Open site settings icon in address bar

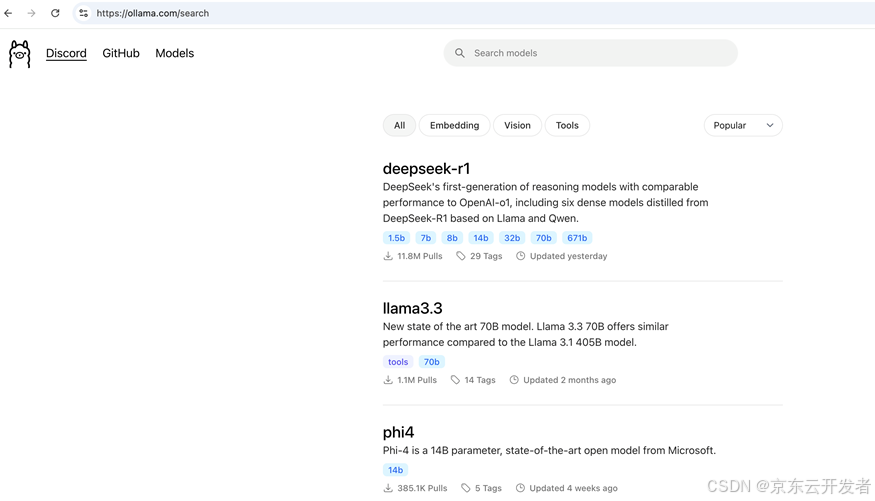click(83, 13)
